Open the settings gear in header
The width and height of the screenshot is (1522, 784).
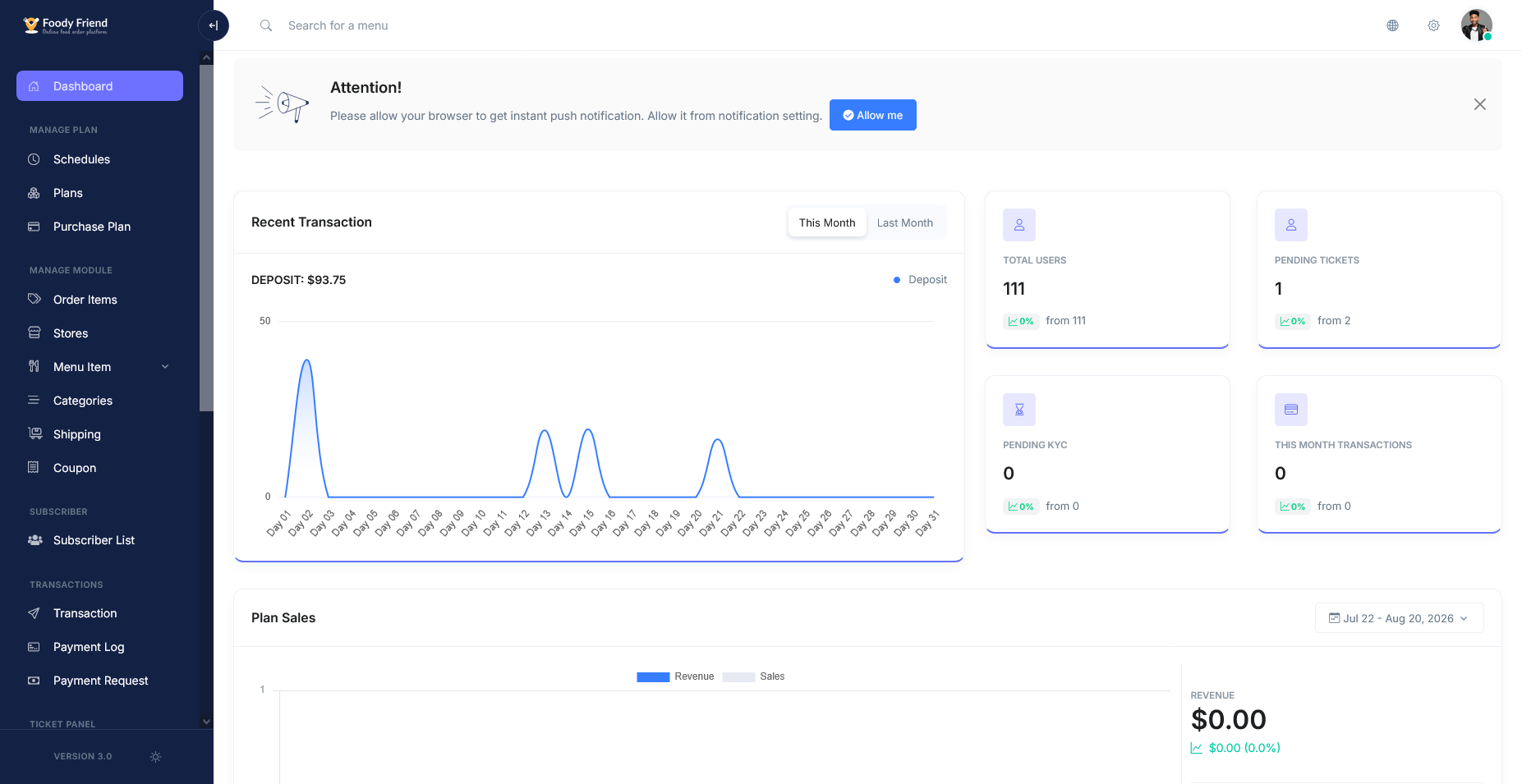(x=1433, y=25)
